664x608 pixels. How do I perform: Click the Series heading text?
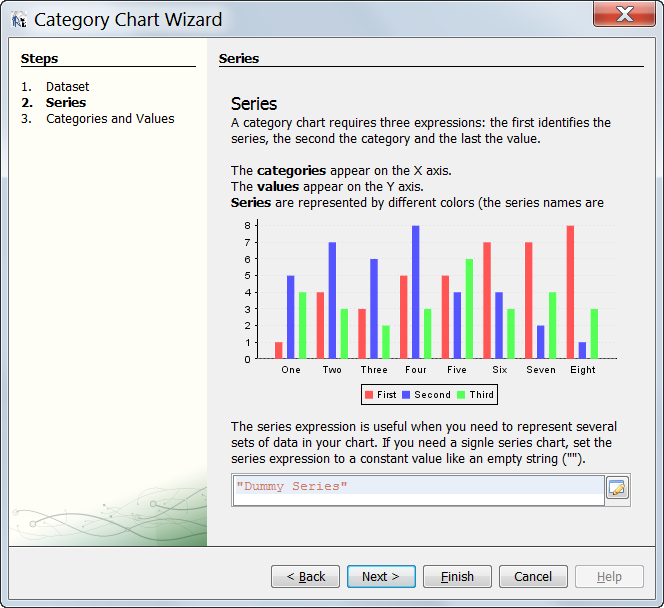click(x=254, y=104)
